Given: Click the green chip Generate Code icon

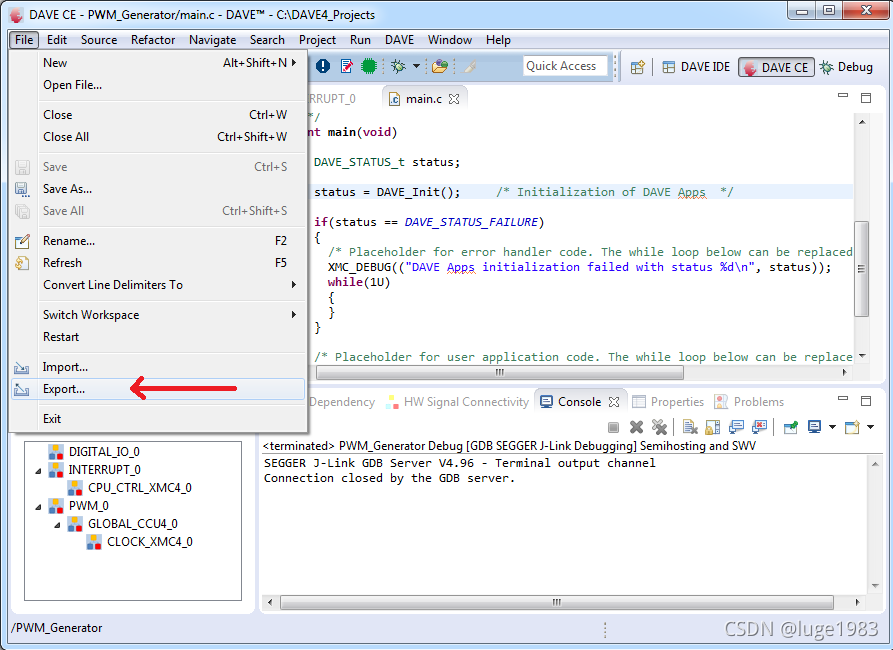Looking at the screenshot, I should point(369,66).
